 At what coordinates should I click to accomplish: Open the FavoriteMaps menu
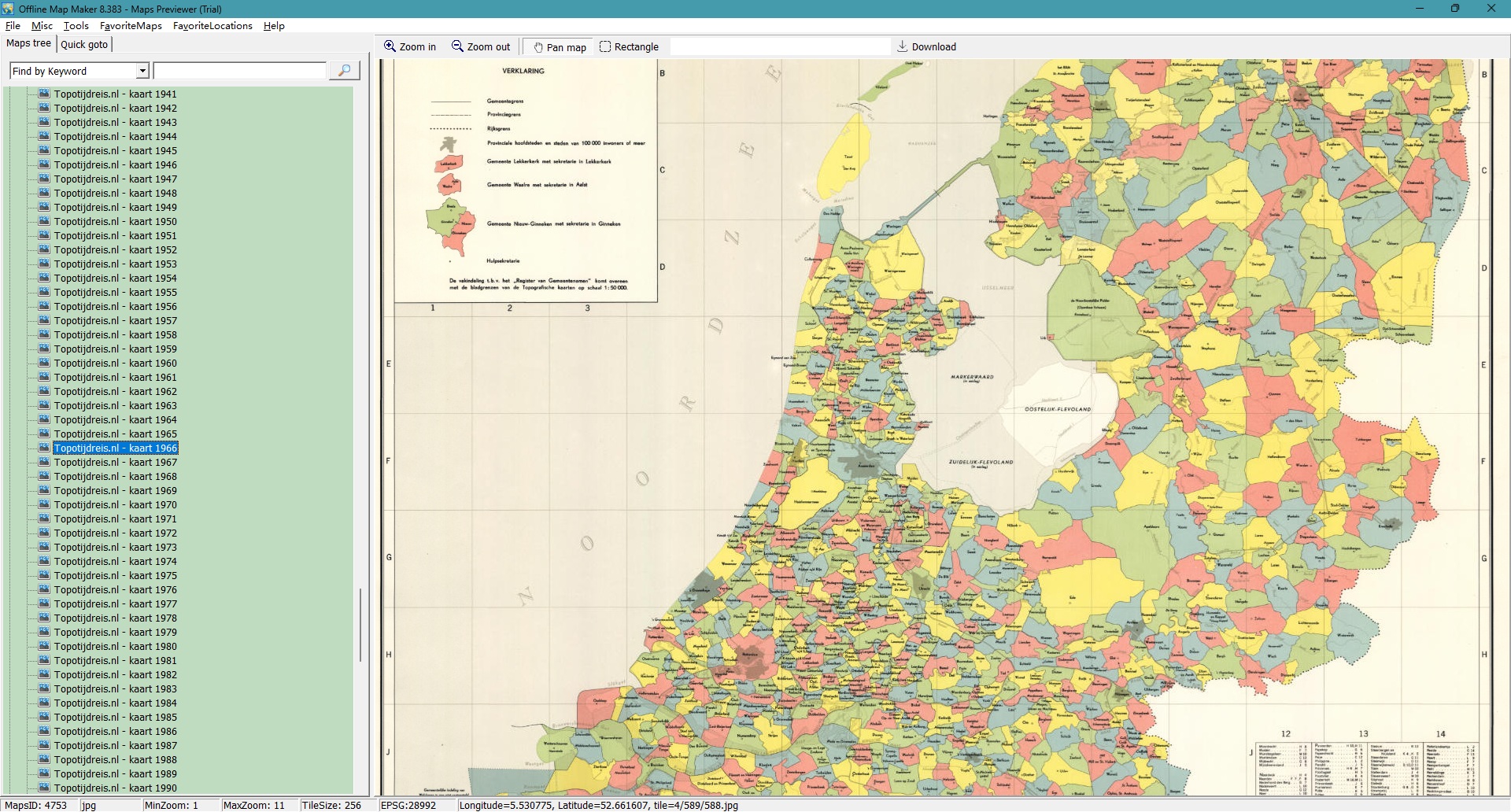pos(131,26)
